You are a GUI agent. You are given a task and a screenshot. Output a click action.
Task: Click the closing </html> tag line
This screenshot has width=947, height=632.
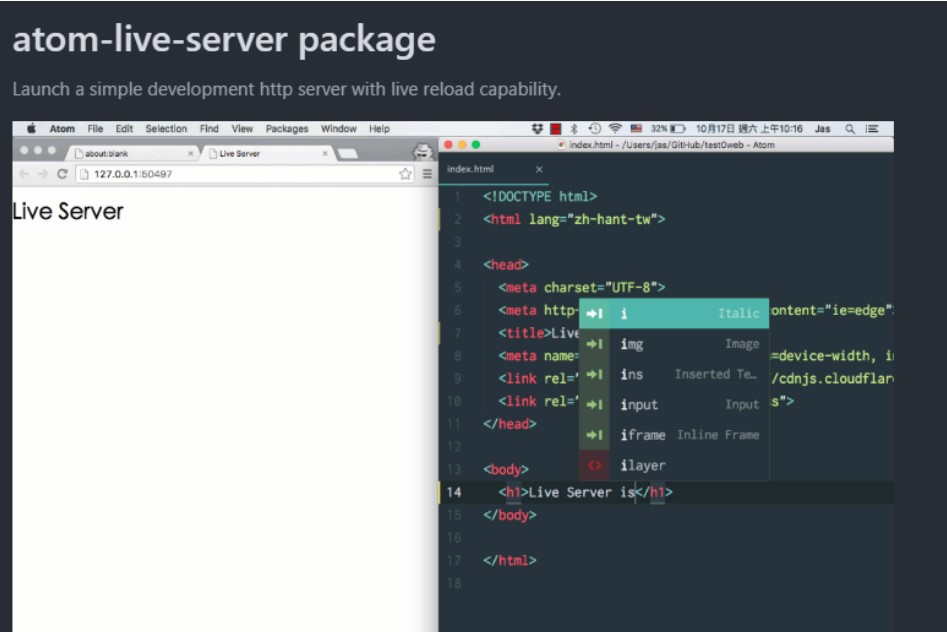click(x=510, y=560)
